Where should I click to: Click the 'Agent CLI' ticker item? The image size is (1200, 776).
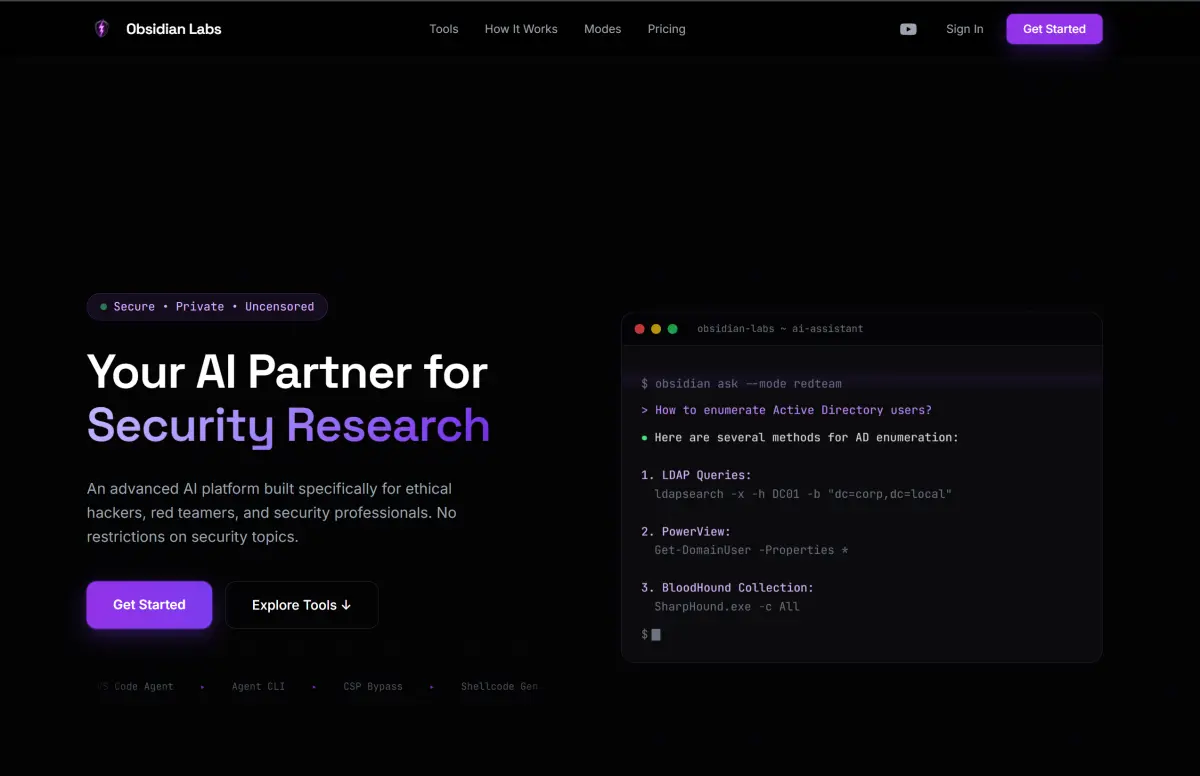258,687
